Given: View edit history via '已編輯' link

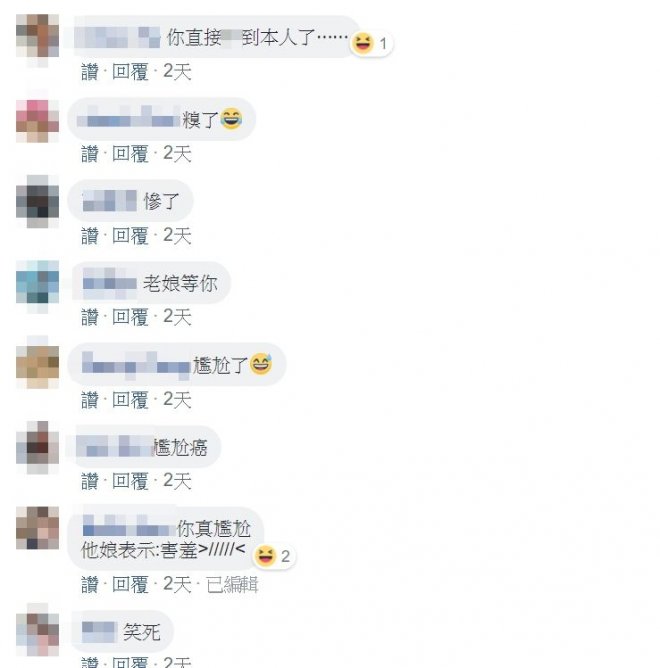Looking at the screenshot, I should click(232, 584).
